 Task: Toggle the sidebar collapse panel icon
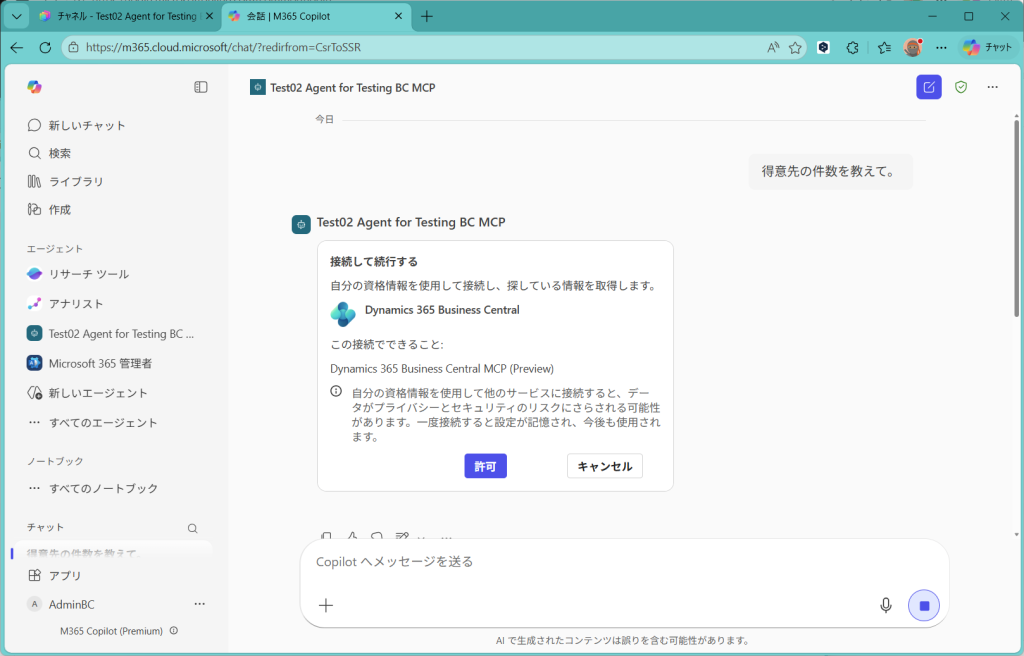201,87
